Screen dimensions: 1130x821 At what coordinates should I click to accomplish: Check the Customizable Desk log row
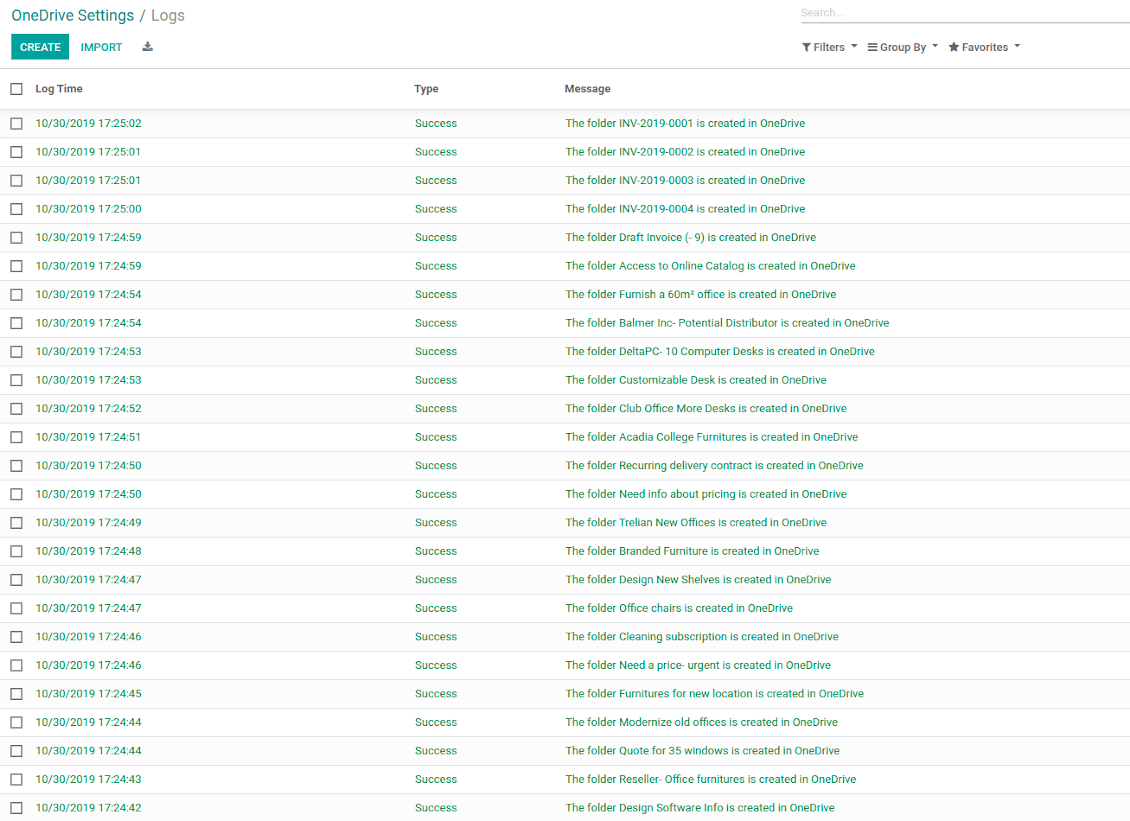(x=17, y=380)
